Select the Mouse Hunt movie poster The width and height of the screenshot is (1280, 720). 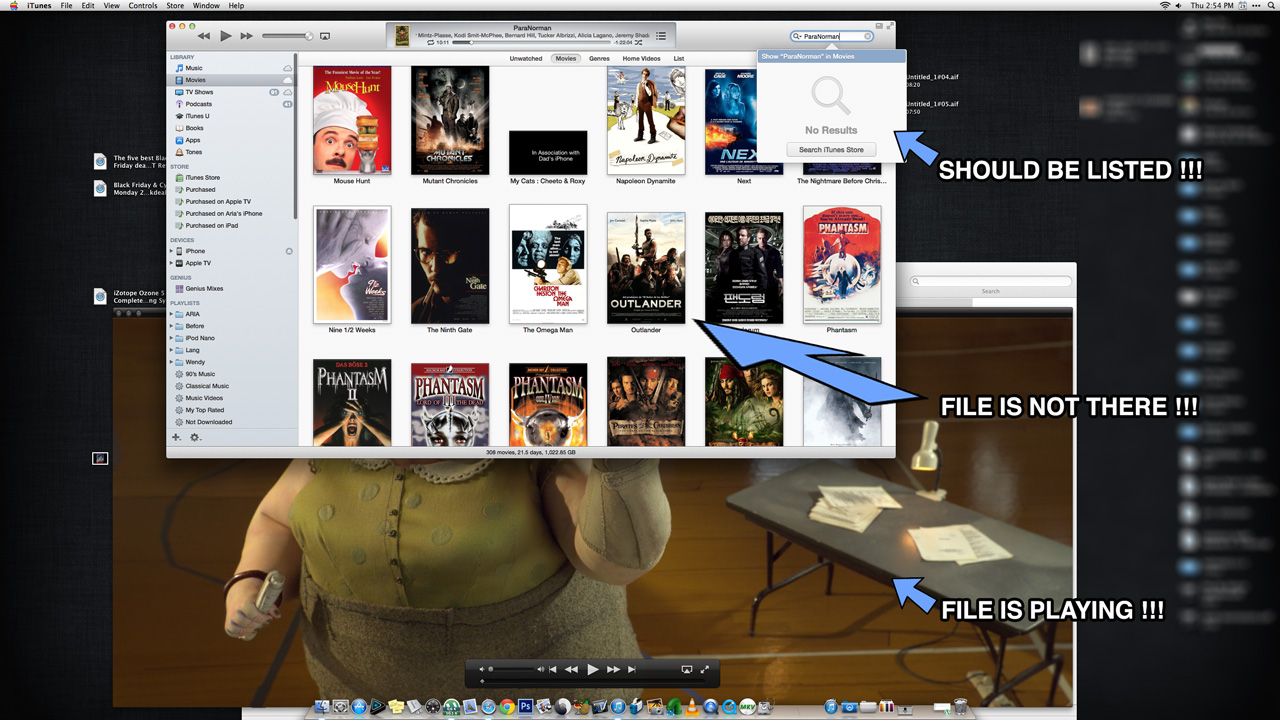(352, 121)
